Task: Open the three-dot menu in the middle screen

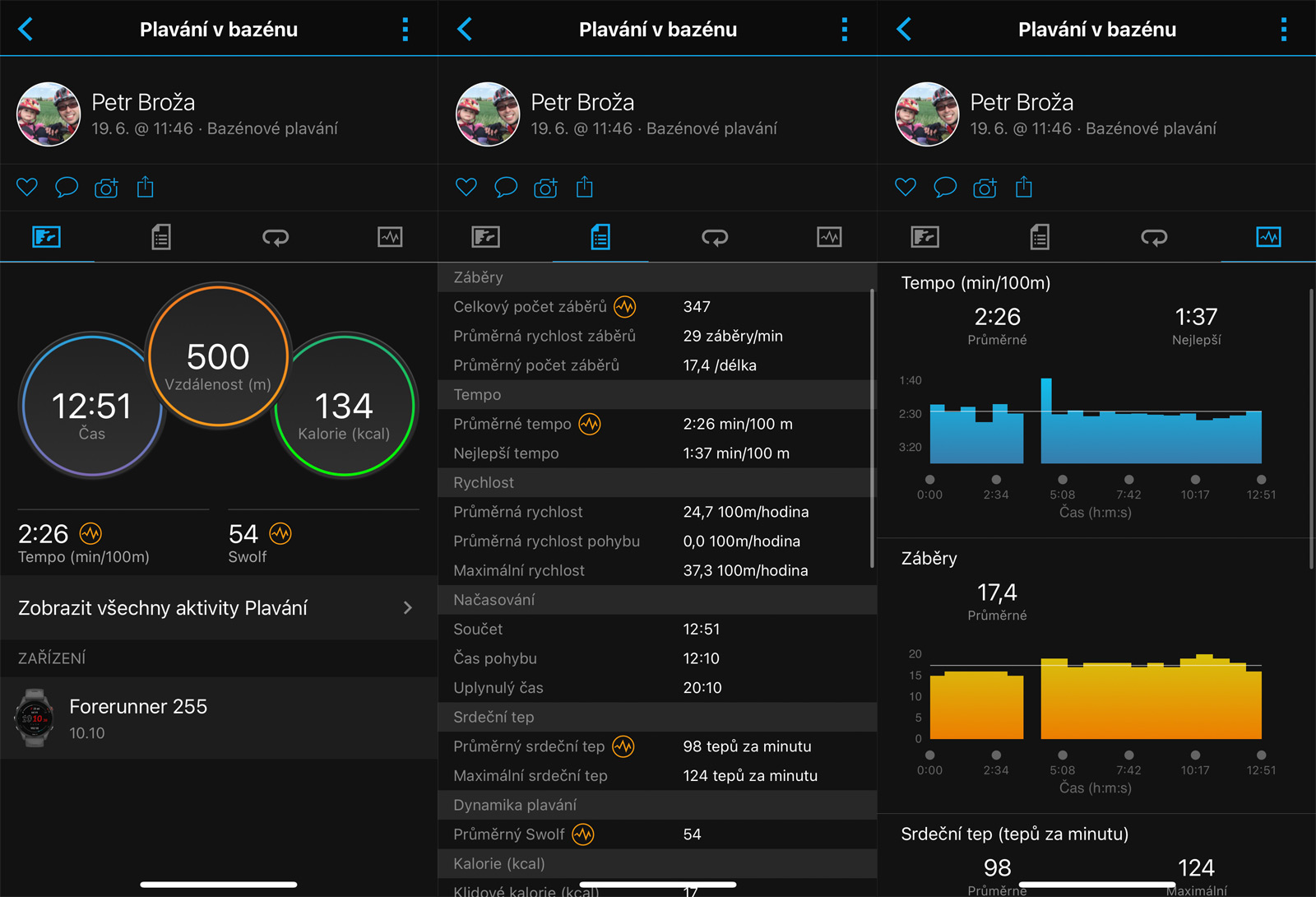Action: (844, 30)
